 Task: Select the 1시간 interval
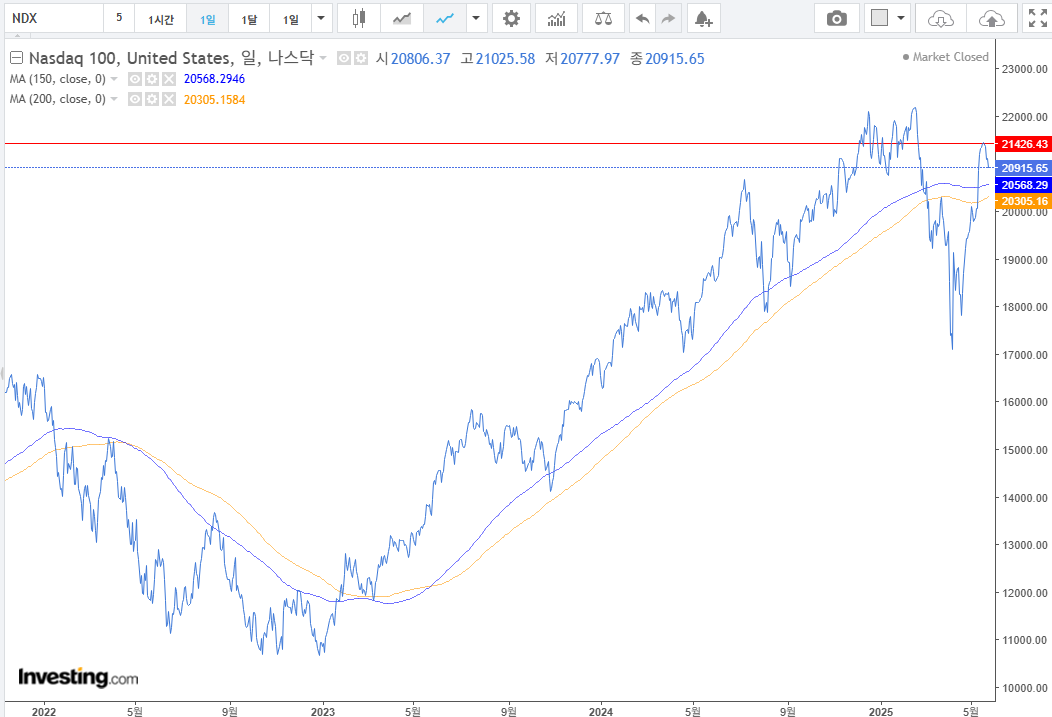click(x=160, y=19)
